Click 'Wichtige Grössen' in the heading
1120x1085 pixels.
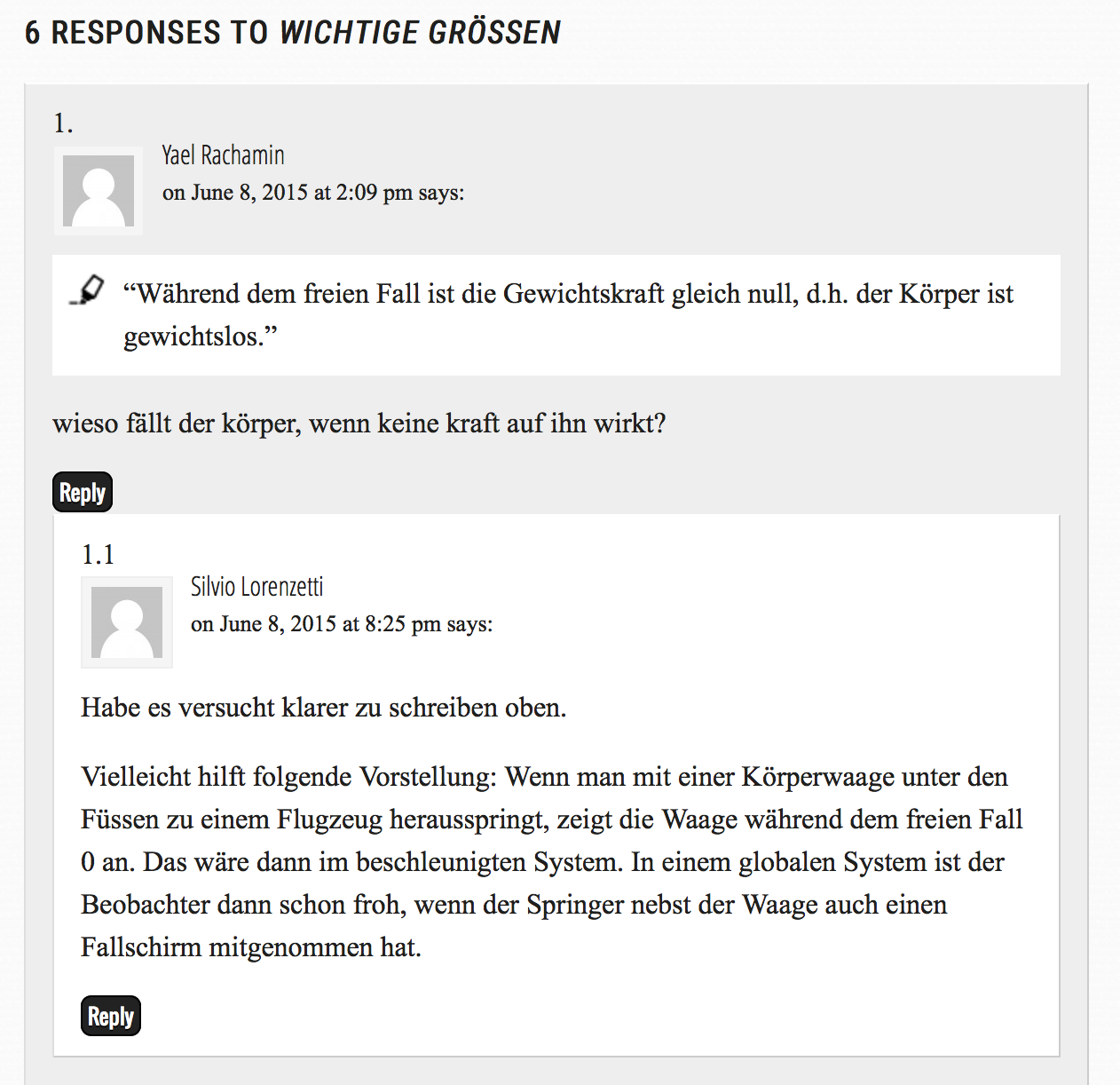click(x=421, y=33)
